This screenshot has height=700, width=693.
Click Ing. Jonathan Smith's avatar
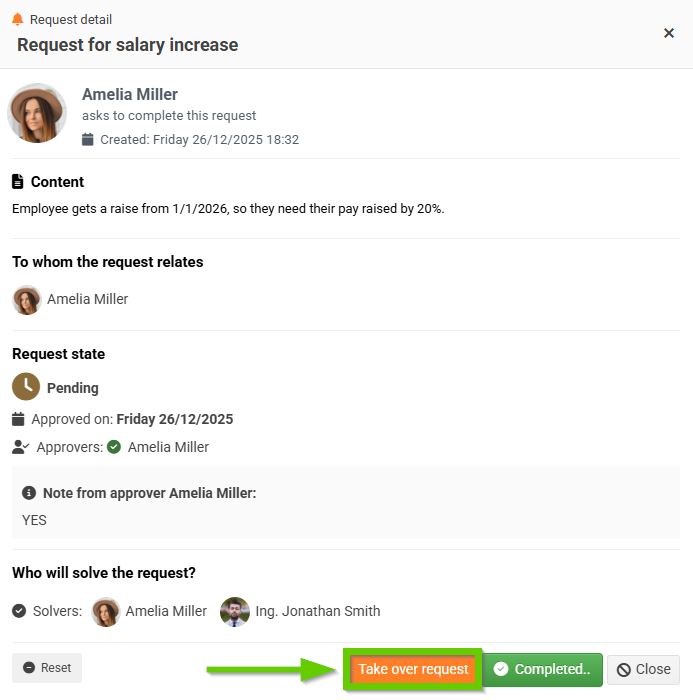(x=235, y=611)
